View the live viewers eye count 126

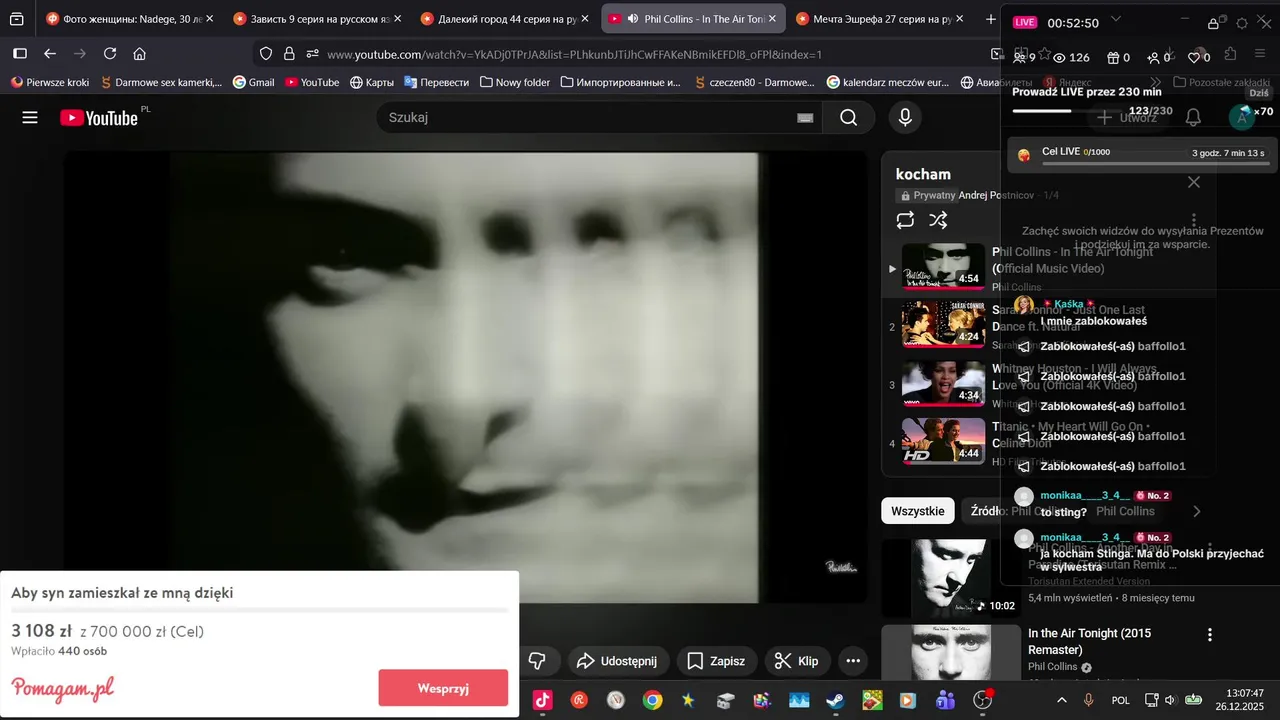point(1072,58)
